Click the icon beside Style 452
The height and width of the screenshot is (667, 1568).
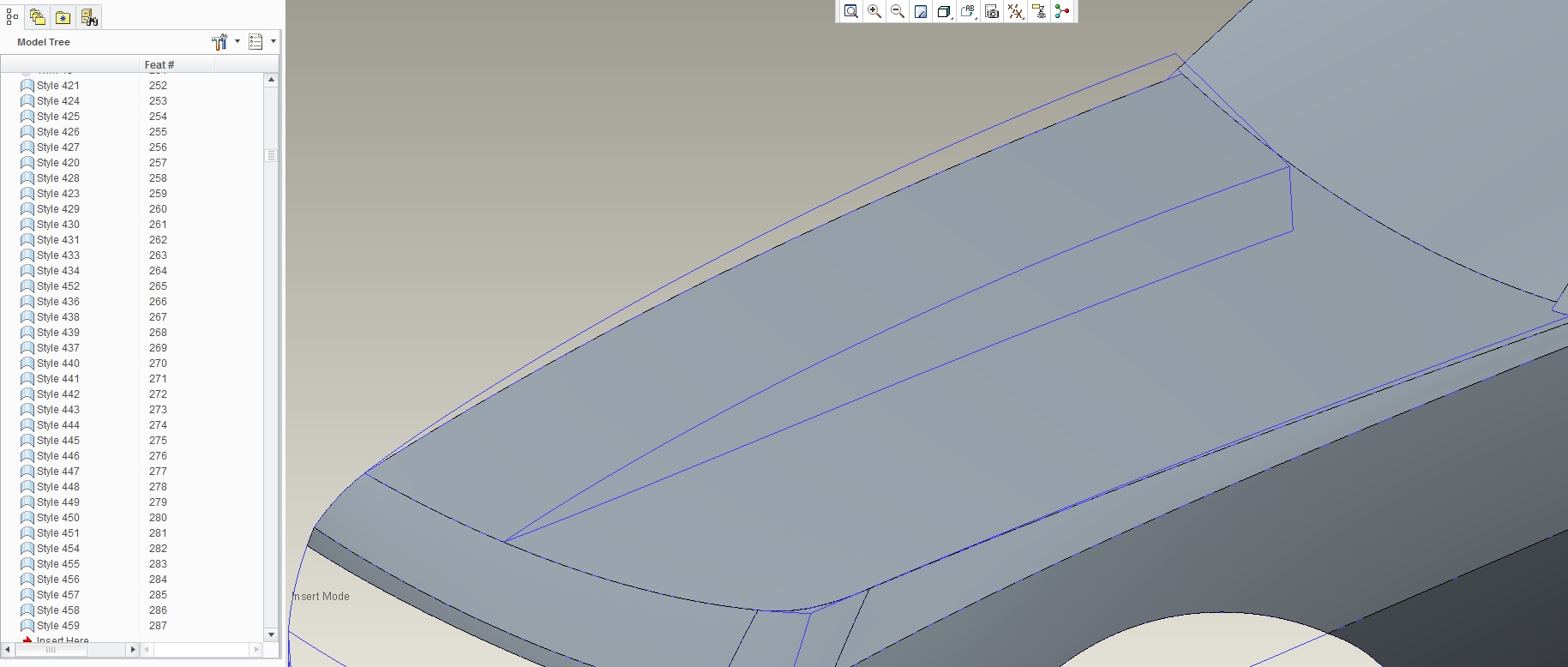(x=27, y=286)
